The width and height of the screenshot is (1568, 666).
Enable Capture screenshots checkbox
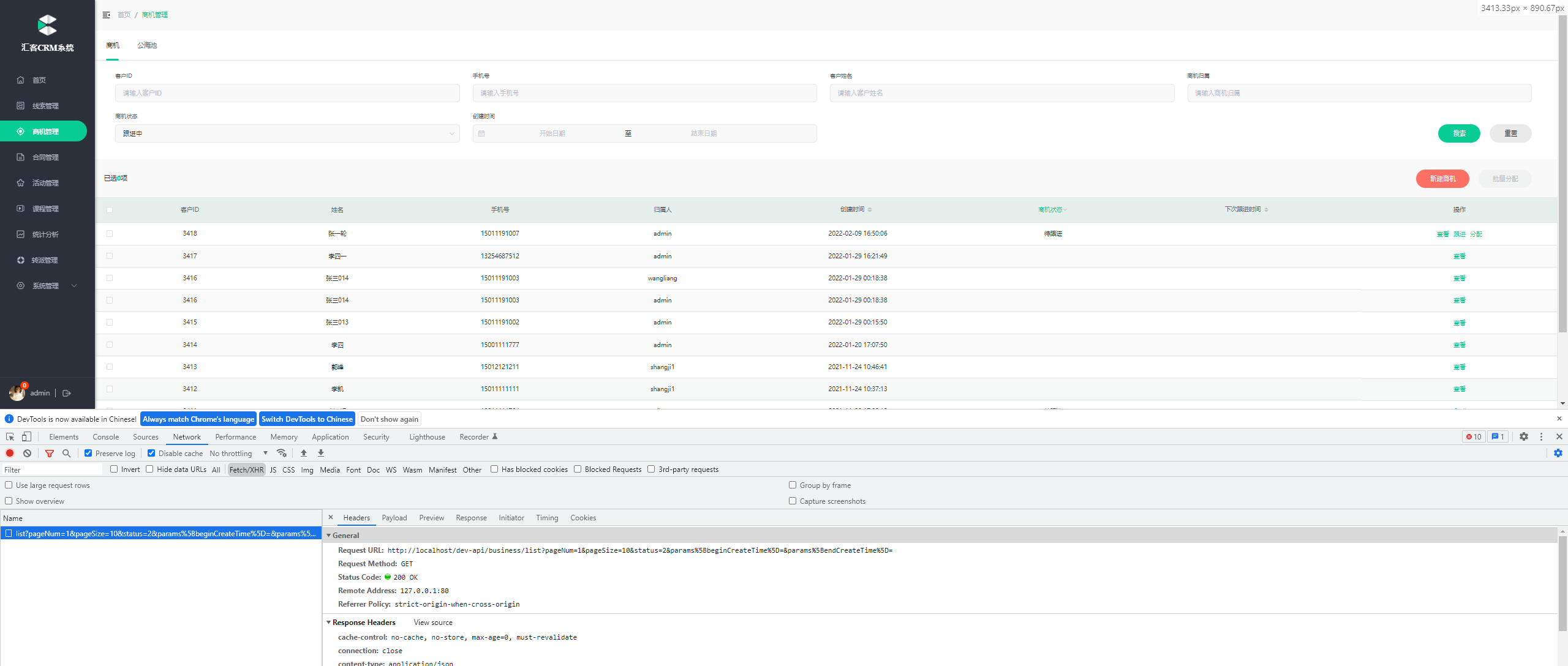(793, 501)
